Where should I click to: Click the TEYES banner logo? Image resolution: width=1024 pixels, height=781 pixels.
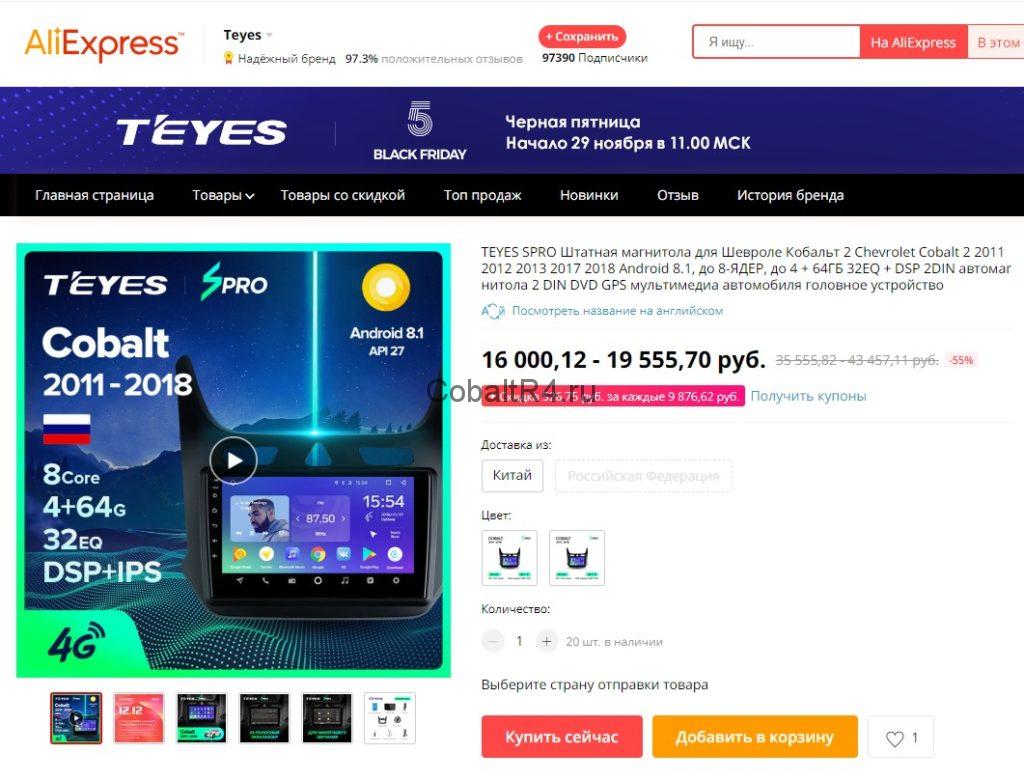tap(201, 131)
